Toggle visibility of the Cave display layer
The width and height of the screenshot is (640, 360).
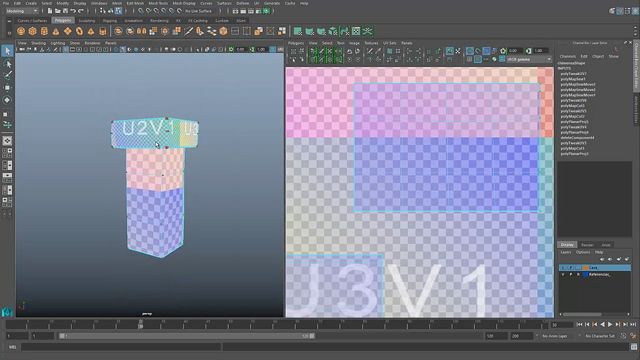[563, 268]
